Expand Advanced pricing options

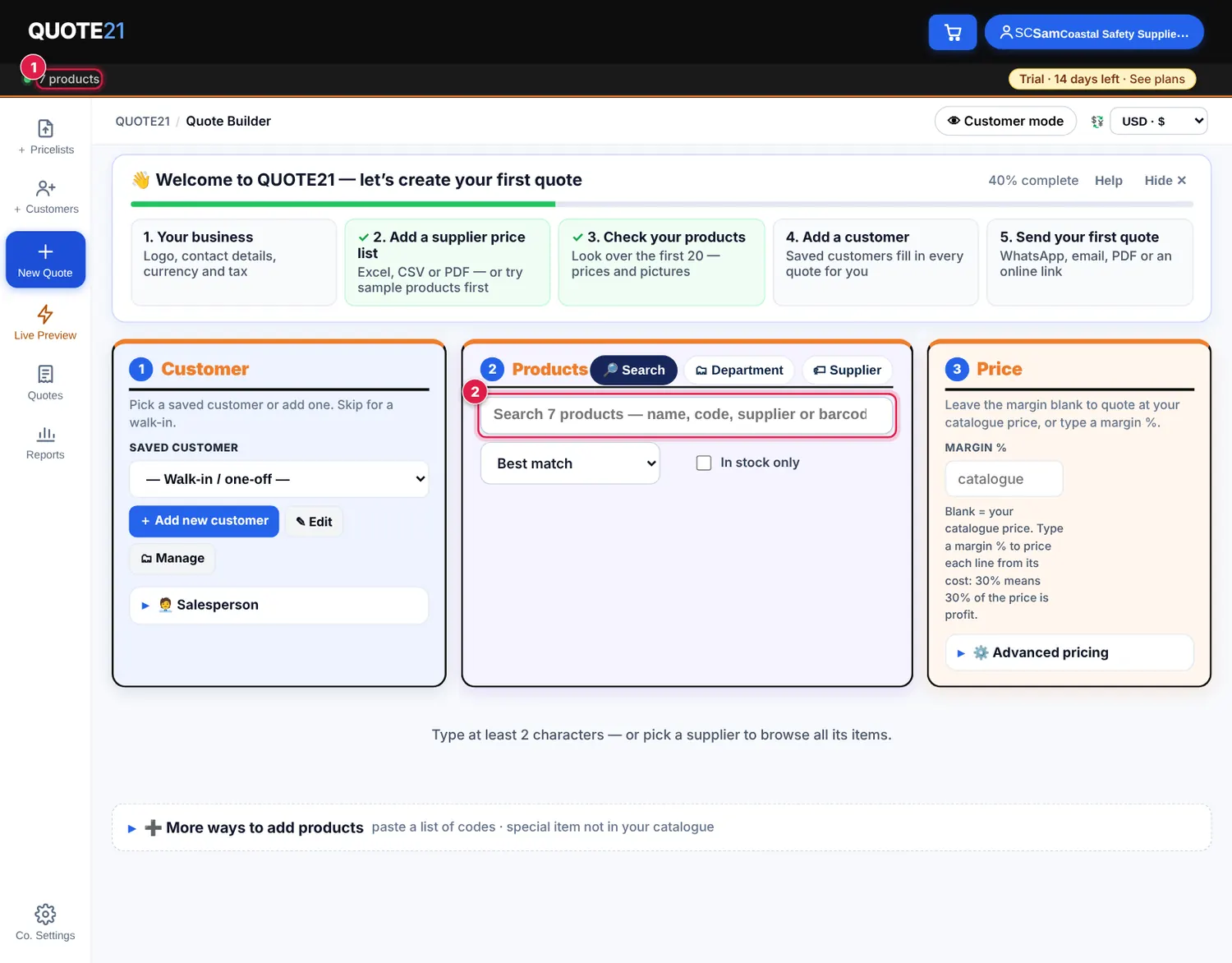point(1069,652)
